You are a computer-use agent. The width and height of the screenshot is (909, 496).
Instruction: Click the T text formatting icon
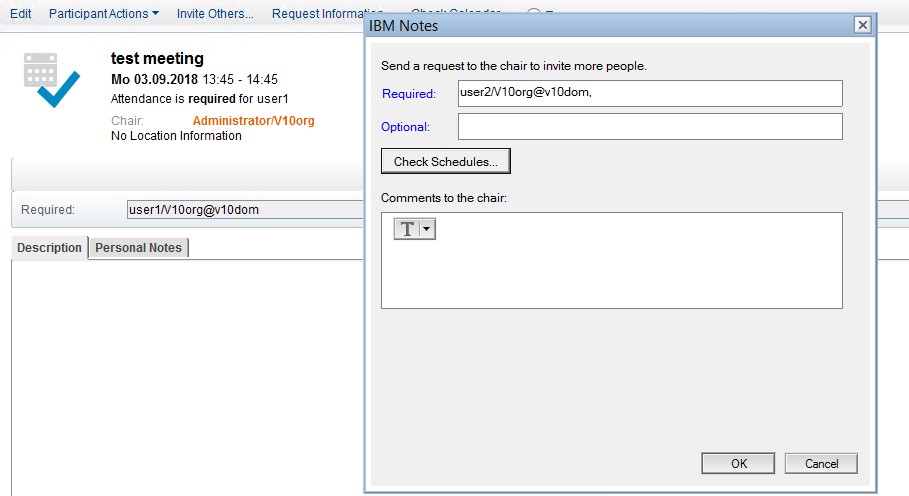(x=407, y=229)
